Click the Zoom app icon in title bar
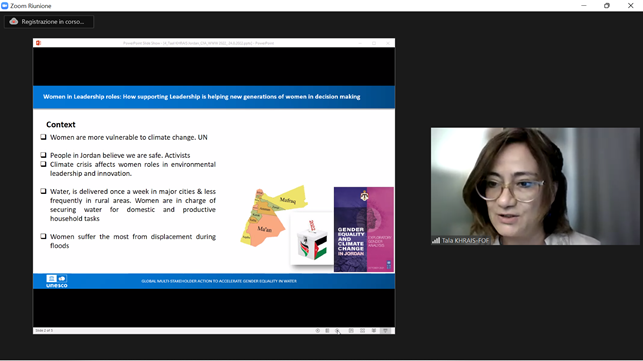The image size is (643, 361). [5, 6]
